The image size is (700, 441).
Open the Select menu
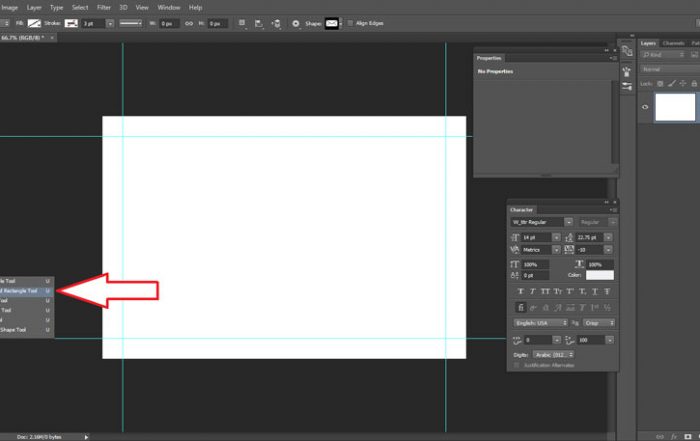click(x=80, y=8)
